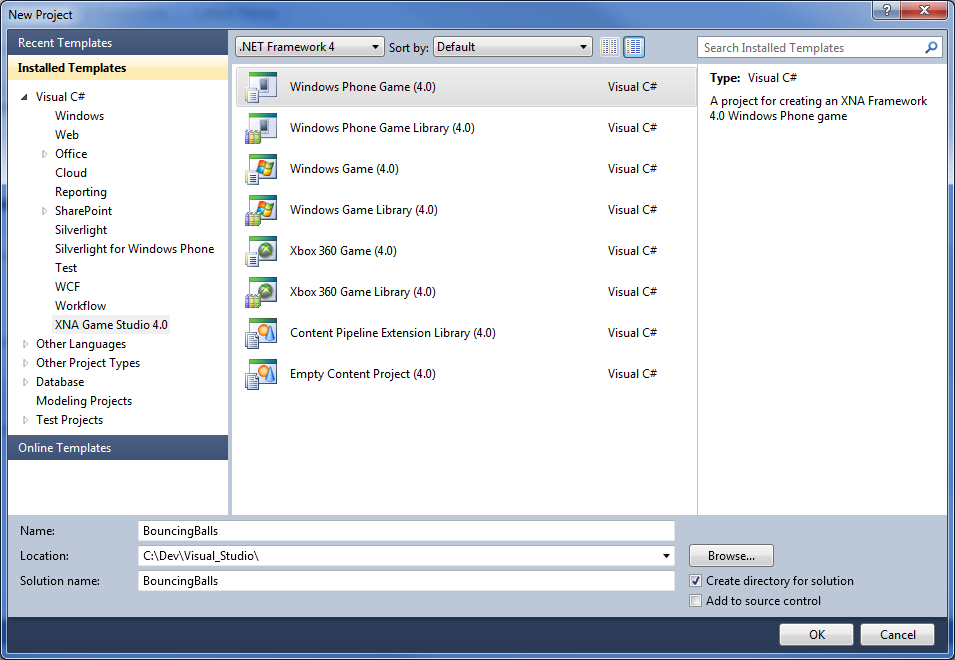Enable Add to source control checkbox

click(x=696, y=601)
